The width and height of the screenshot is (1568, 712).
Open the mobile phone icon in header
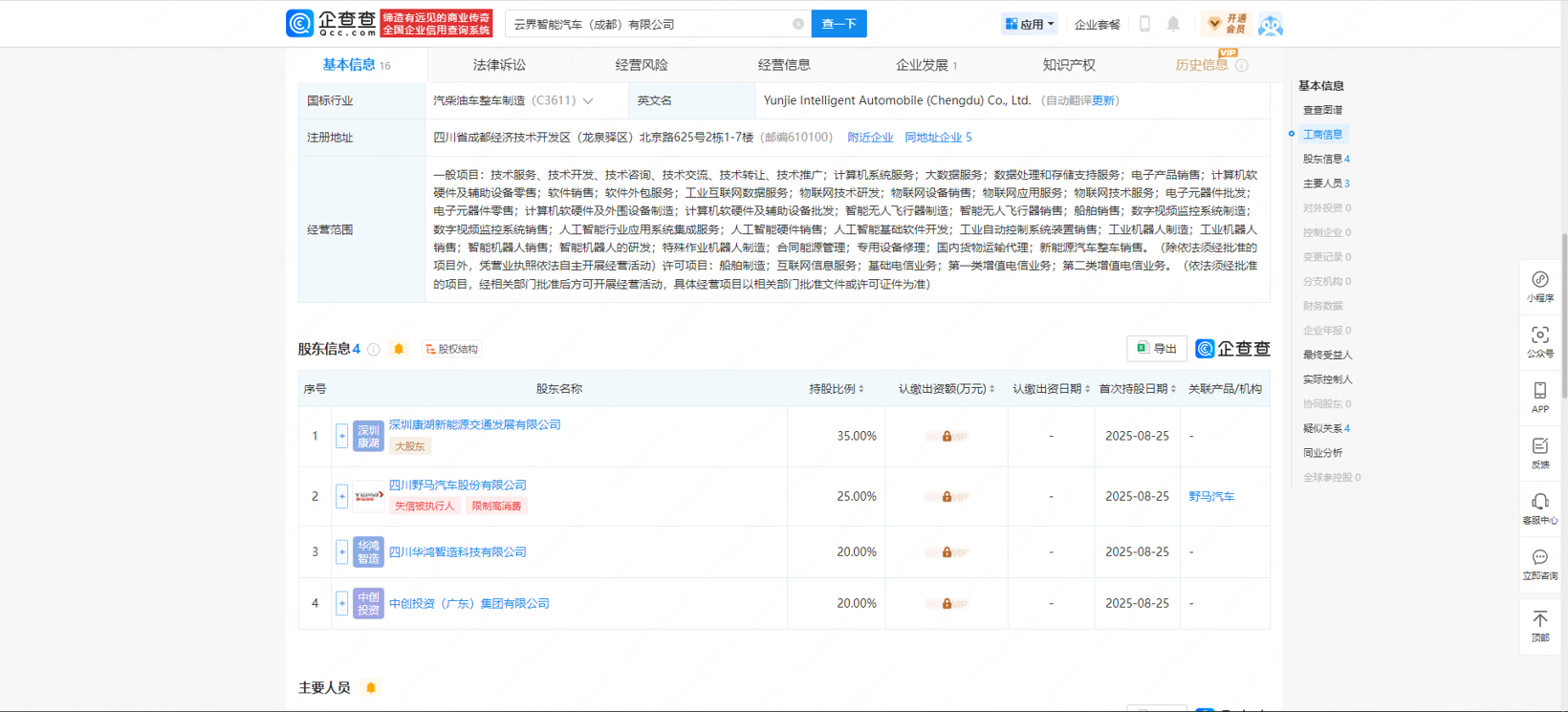[x=1144, y=24]
